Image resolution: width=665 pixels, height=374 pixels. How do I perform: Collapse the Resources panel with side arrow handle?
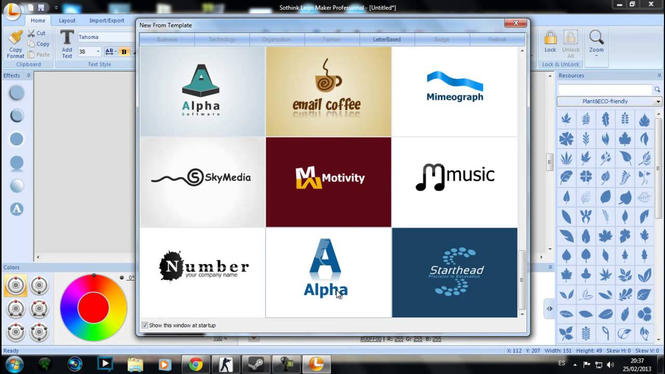549,309
